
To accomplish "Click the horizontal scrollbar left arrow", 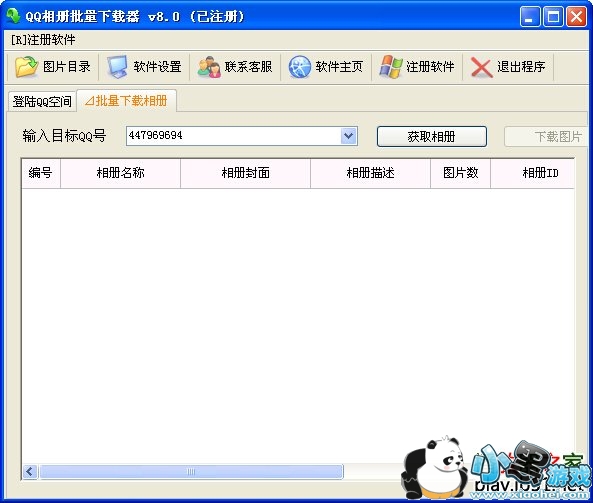I will click(x=30, y=472).
